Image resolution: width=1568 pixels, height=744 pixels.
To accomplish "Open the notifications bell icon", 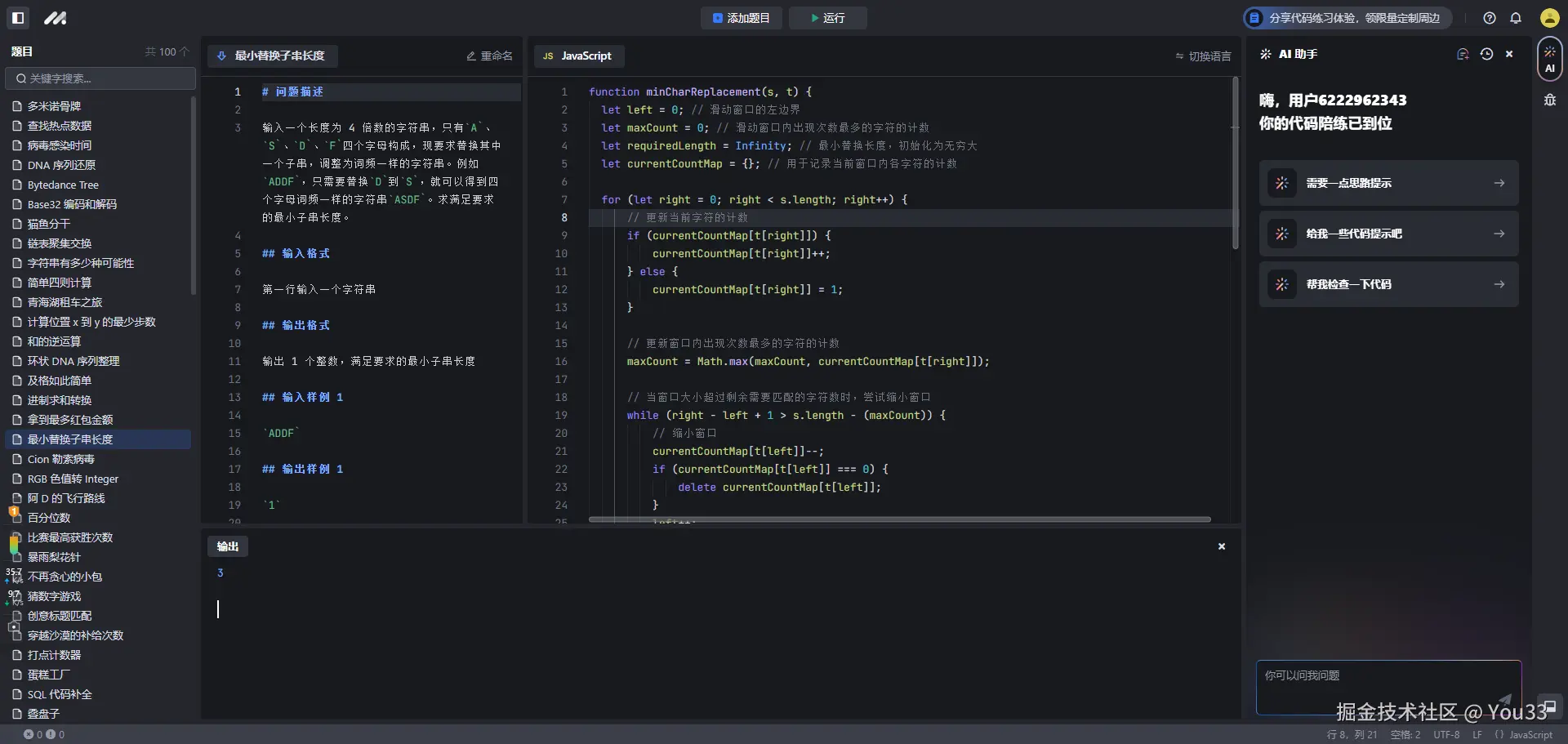I will pos(1516,18).
